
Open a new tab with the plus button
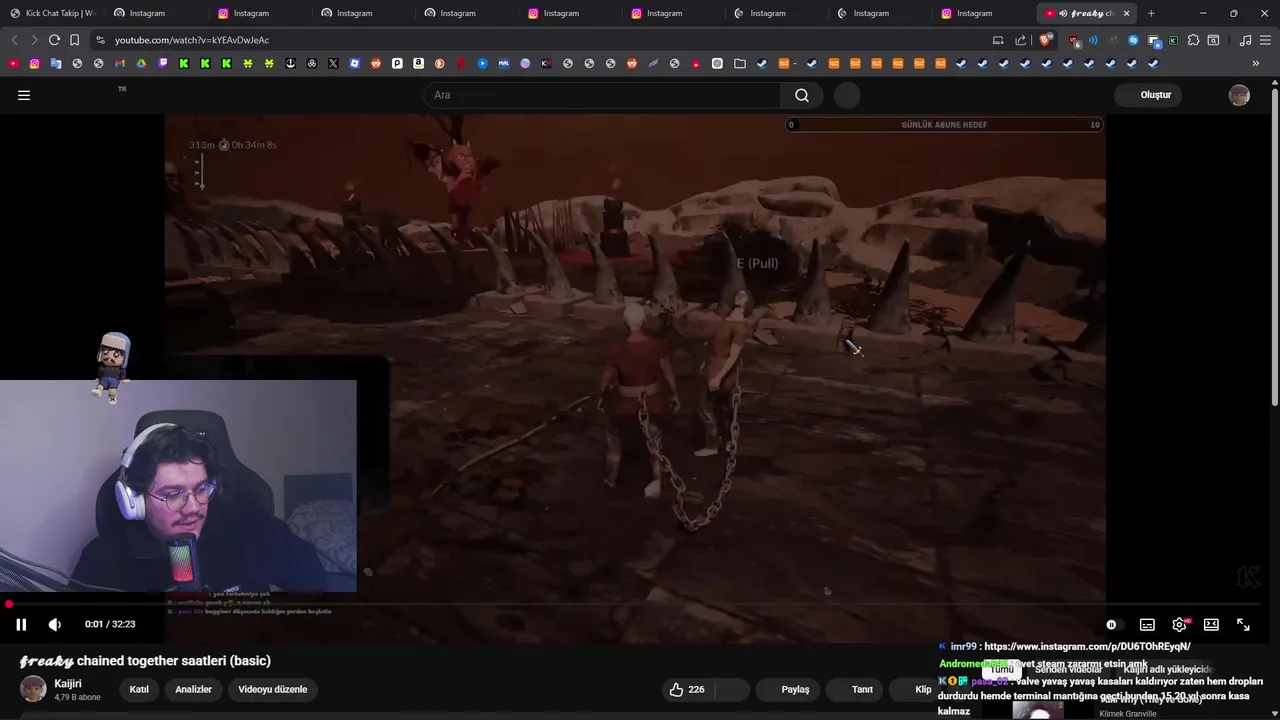pos(1151,13)
